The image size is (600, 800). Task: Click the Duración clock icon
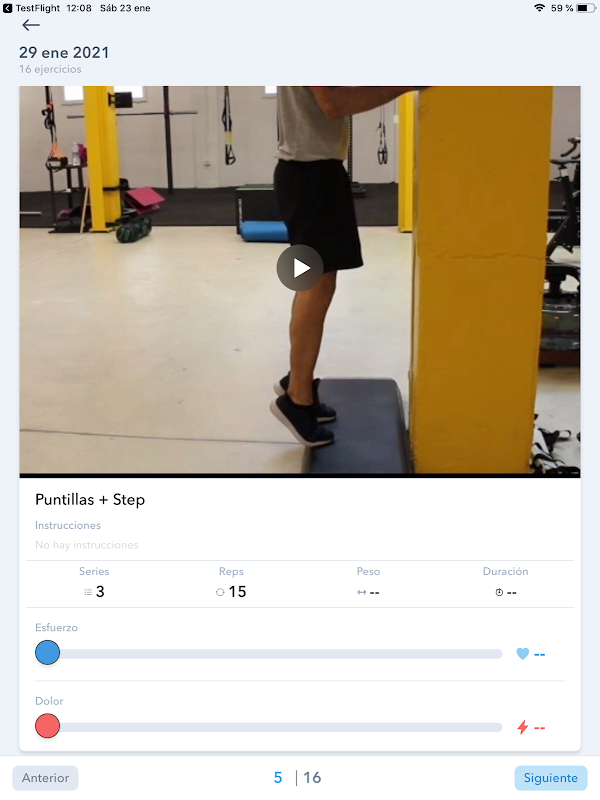(499, 592)
